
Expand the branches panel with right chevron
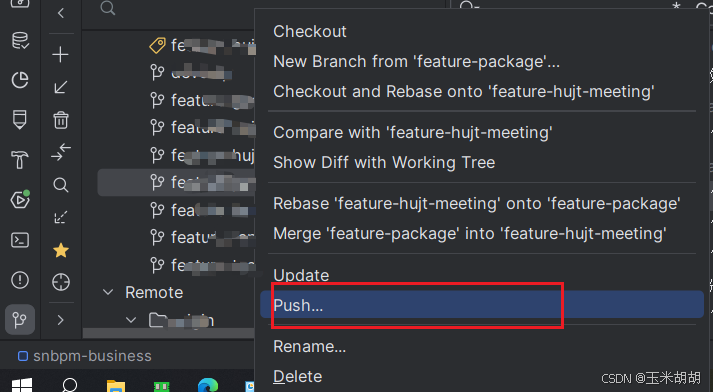[x=60, y=320]
